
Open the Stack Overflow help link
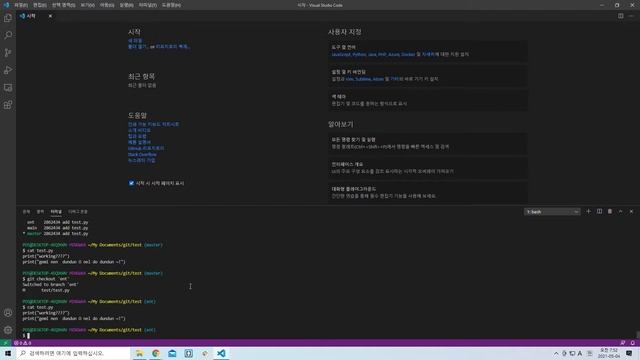pyautogui.click(x=142, y=154)
